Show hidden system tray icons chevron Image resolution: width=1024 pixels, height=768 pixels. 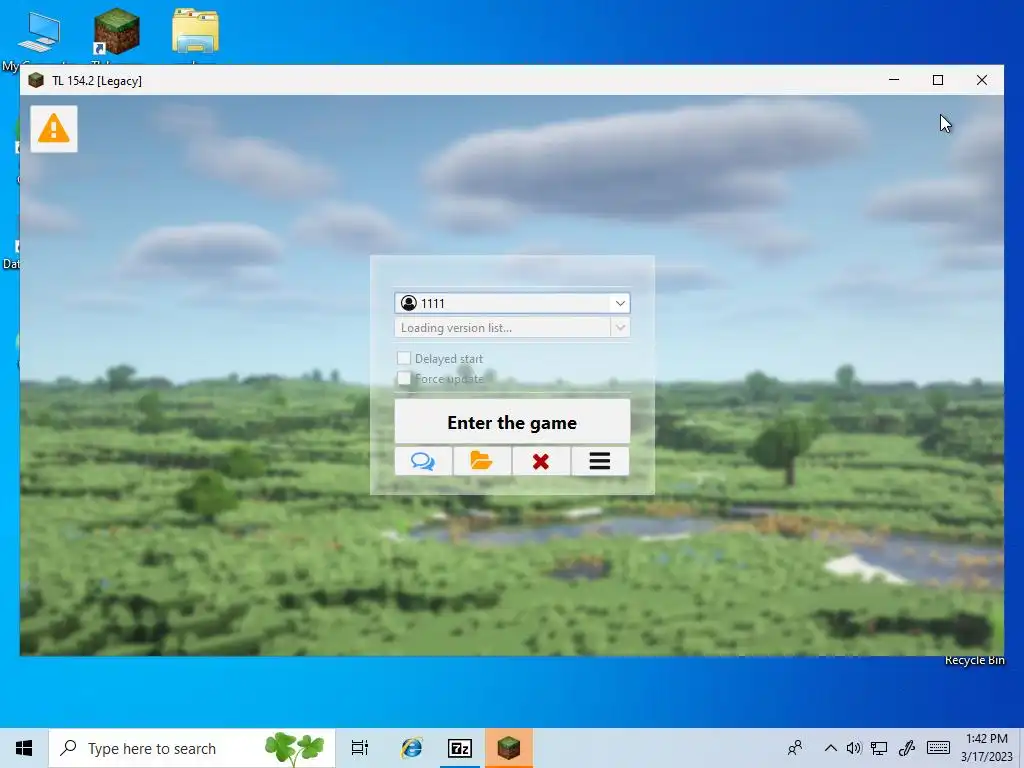pyautogui.click(x=830, y=748)
